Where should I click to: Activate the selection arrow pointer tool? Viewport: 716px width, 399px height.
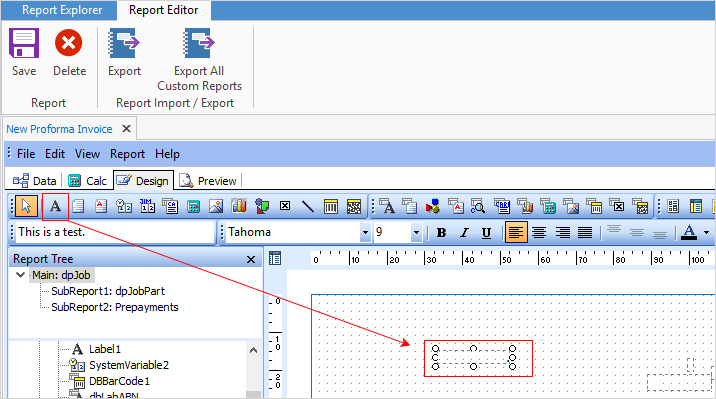[26, 206]
